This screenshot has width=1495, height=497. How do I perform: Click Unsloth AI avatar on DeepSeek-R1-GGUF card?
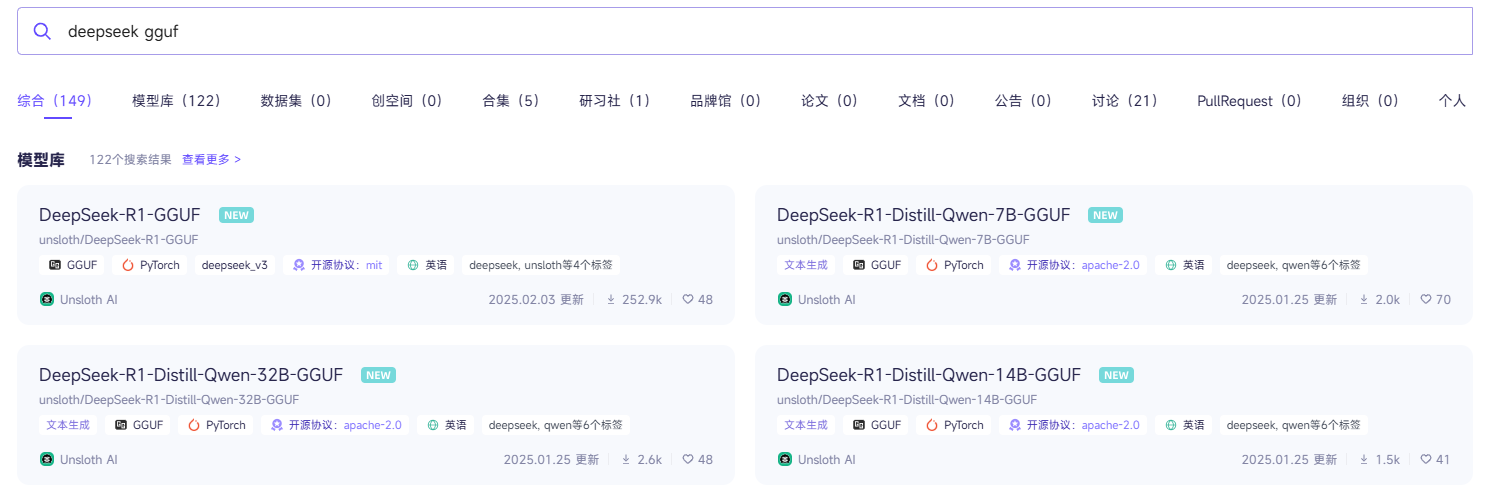pos(46,299)
